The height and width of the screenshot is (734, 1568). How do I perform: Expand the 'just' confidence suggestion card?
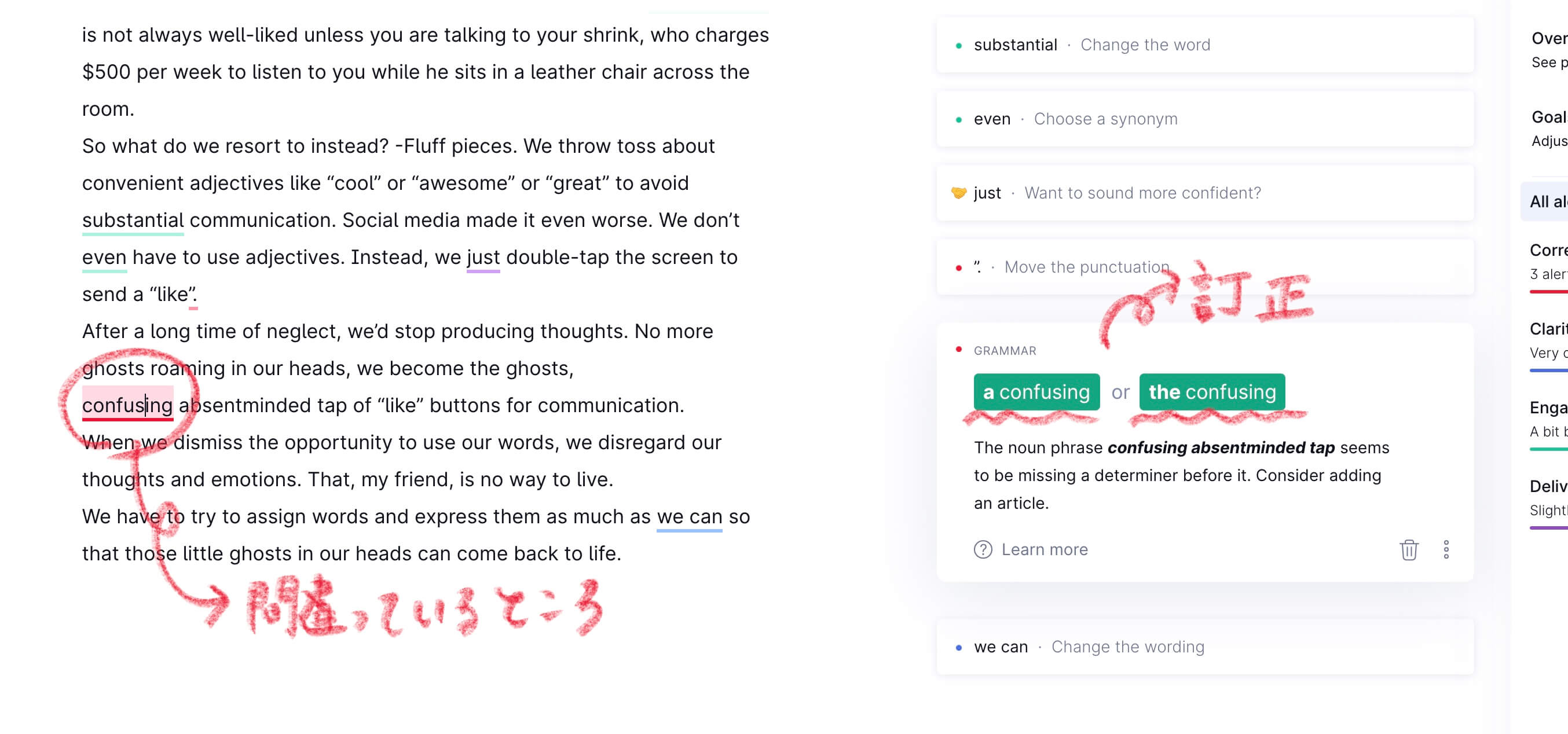[x=1204, y=193]
